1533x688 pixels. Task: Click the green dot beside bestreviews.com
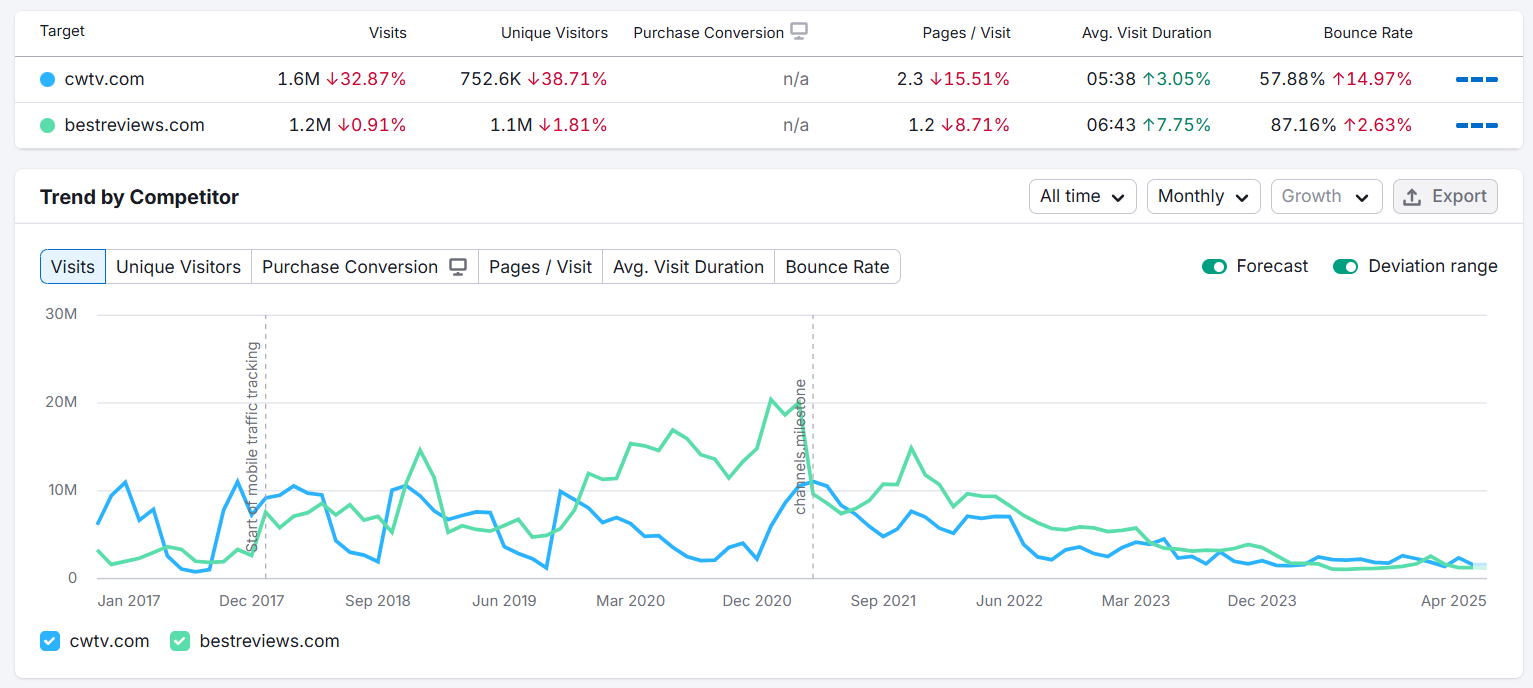[47, 125]
